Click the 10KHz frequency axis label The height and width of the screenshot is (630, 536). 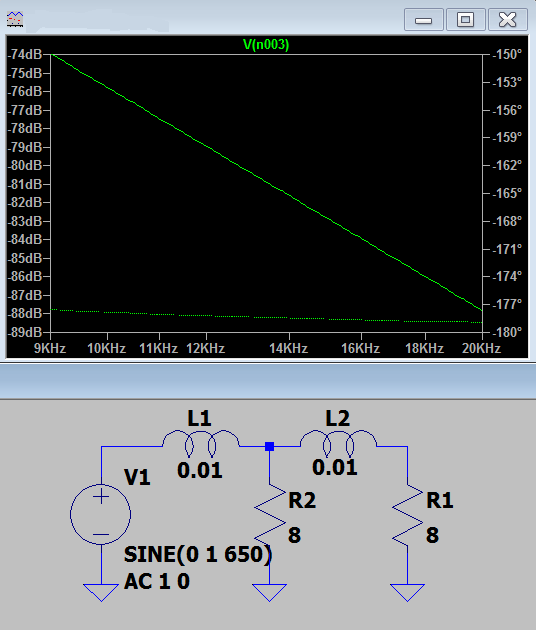point(106,348)
